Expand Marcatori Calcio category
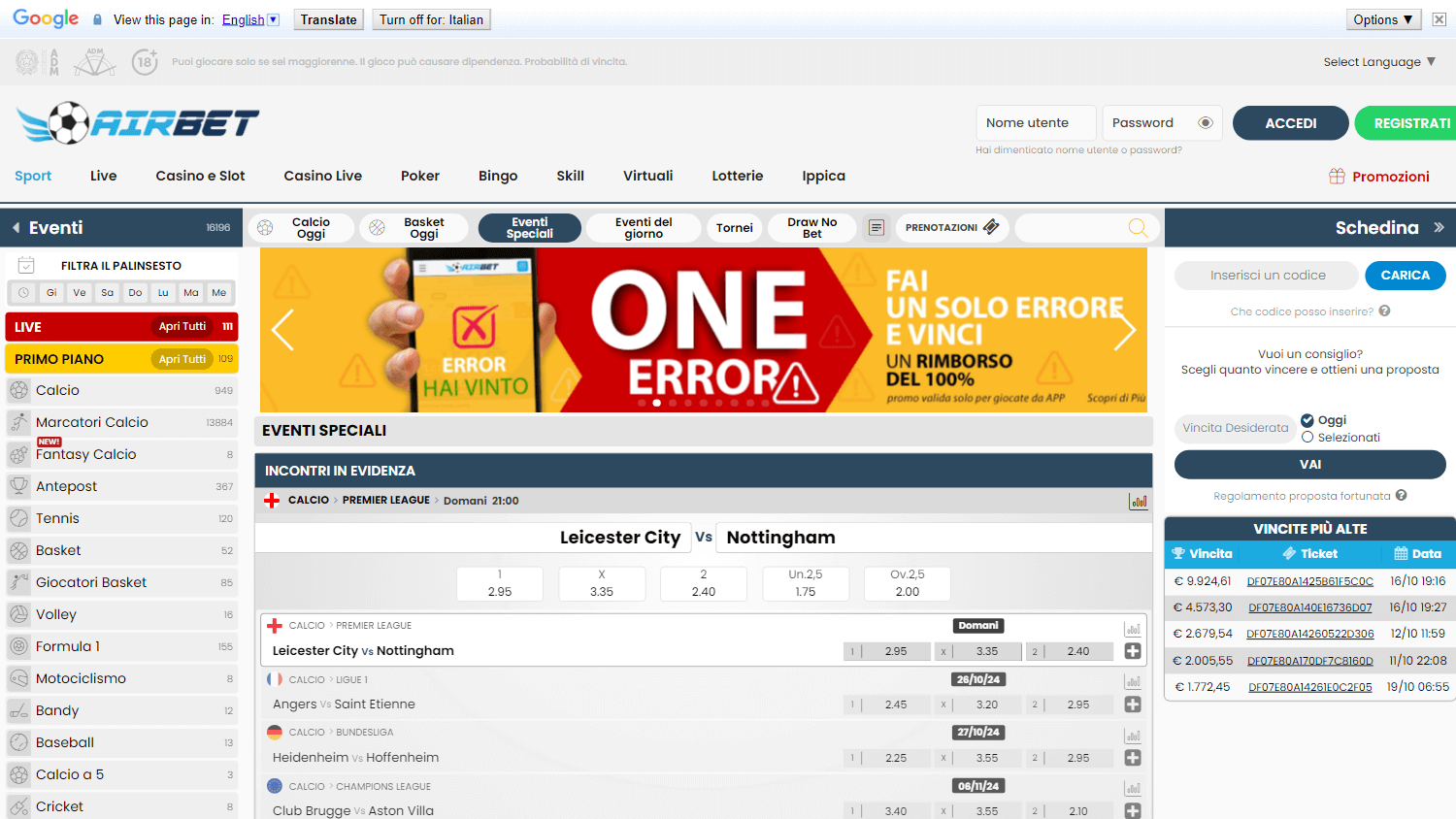1456x819 pixels. (x=121, y=422)
